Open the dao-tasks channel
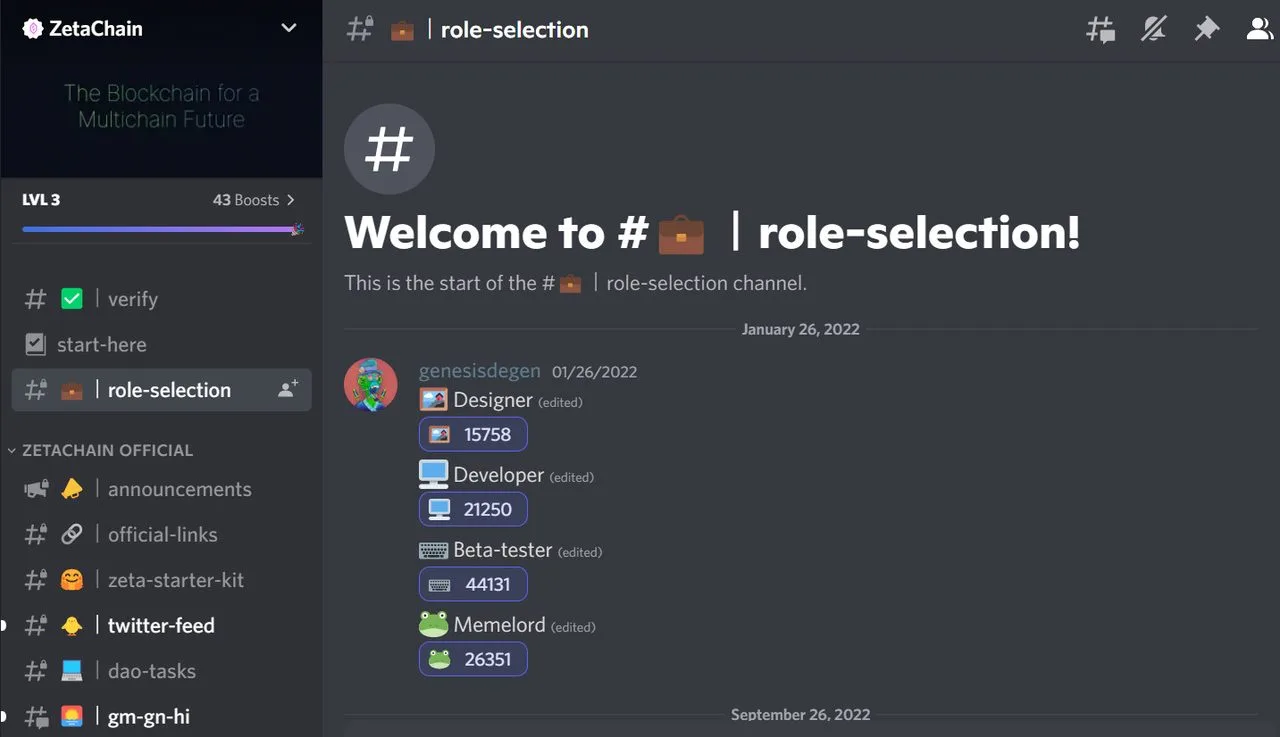1280x737 pixels. 161,671
